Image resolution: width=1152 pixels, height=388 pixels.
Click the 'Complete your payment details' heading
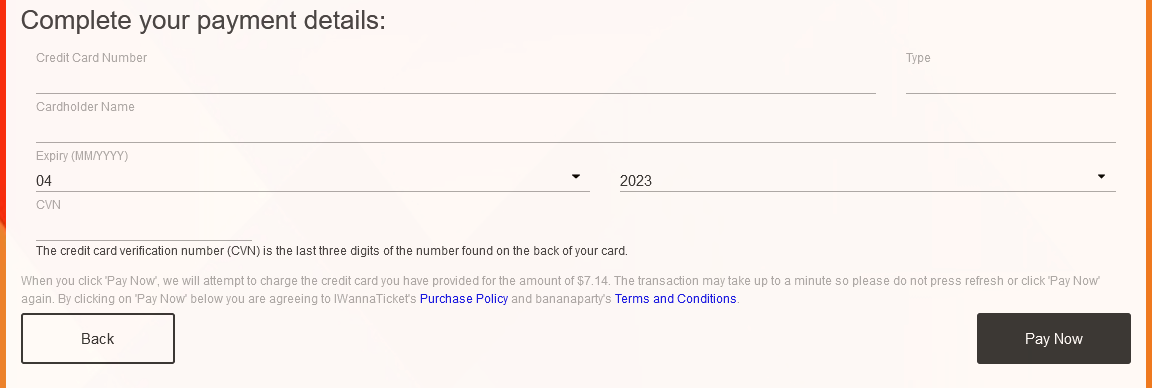coord(203,20)
